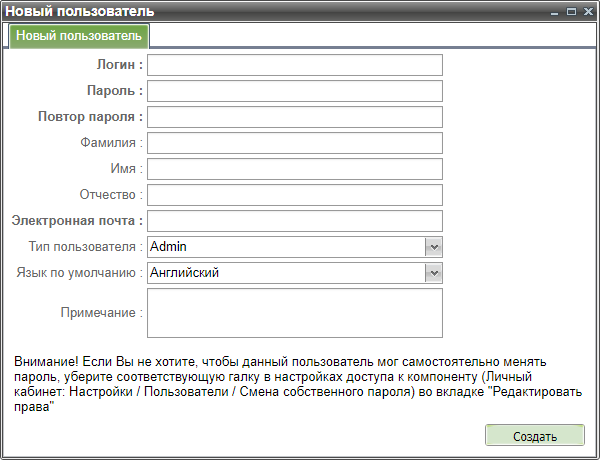Screen dimensions: 600x460
Task: Maximize the Новый пользователь dialog
Action: 571,11
